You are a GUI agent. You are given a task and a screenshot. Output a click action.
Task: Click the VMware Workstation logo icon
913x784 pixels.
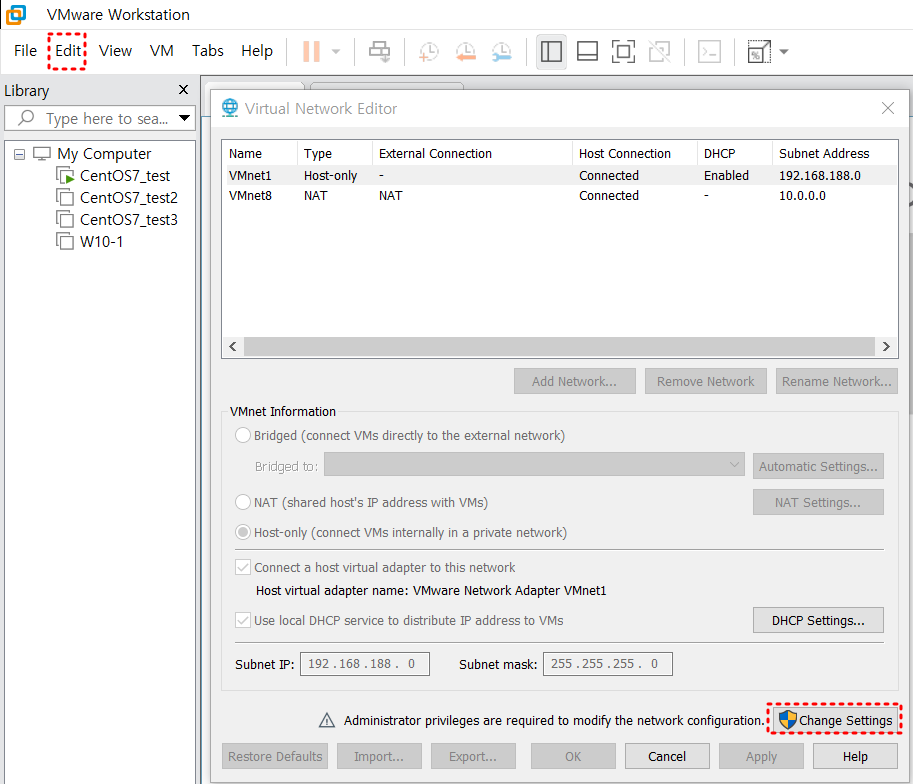click(x=16, y=14)
